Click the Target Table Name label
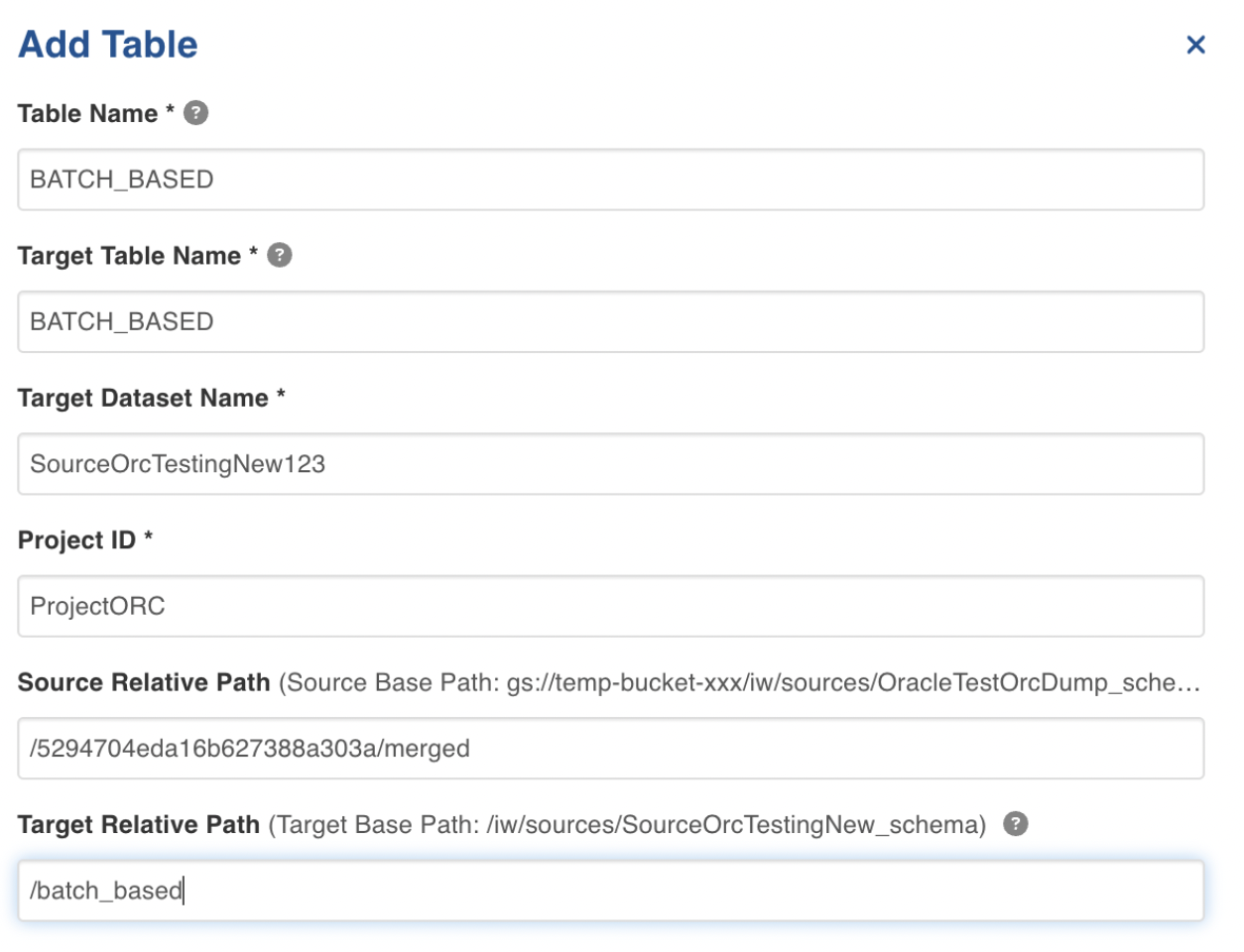This screenshot has width=1244, height=952. [x=129, y=256]
